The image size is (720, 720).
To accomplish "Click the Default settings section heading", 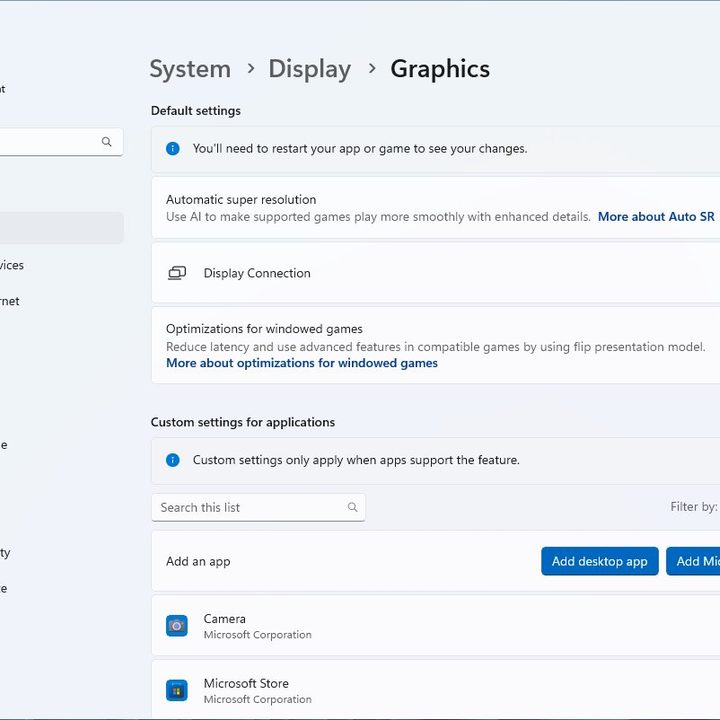I will coord(196,111).
